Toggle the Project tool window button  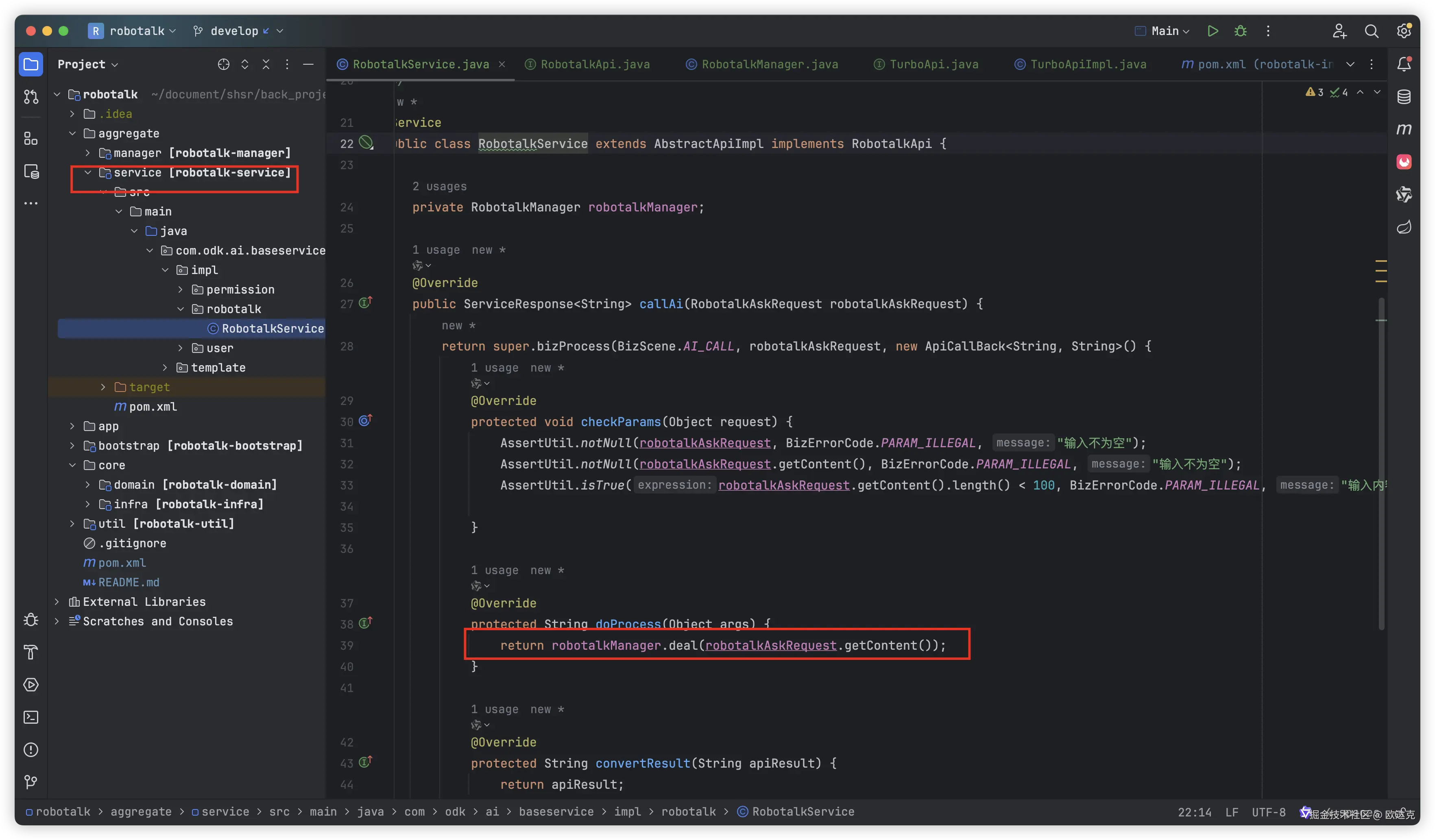click(31, 64)
